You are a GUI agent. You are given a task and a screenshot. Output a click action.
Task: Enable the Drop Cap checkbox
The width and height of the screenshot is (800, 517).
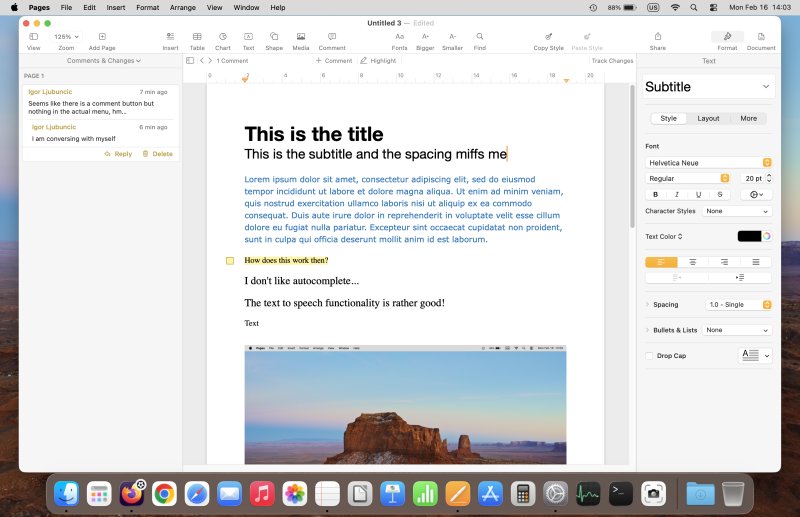pos(650,356)
